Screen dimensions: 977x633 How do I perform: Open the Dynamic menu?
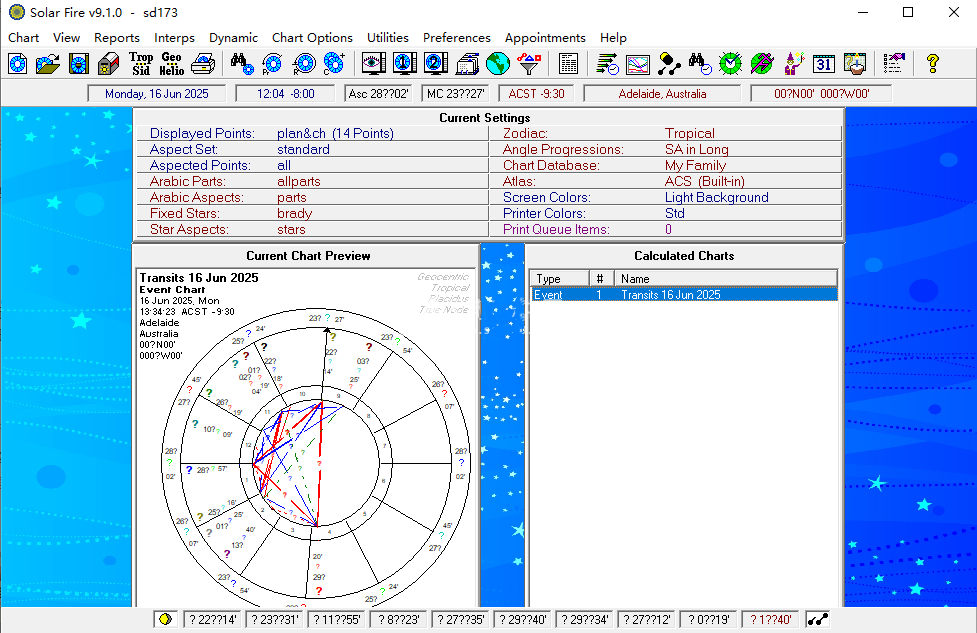(233, 38)
